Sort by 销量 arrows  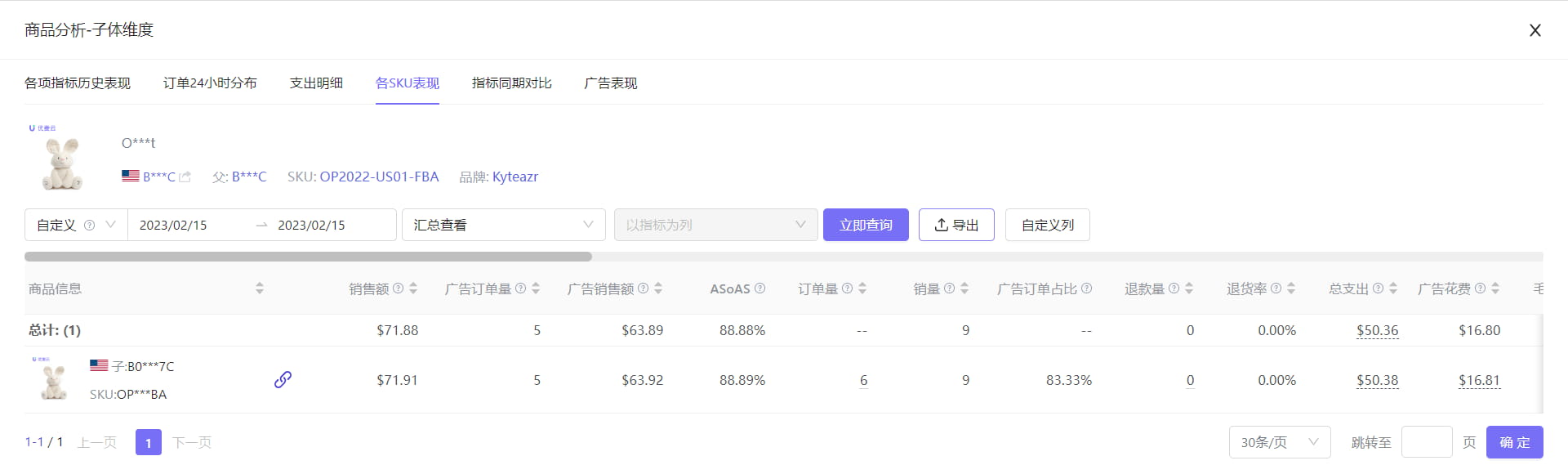click(x=964, y=288)
